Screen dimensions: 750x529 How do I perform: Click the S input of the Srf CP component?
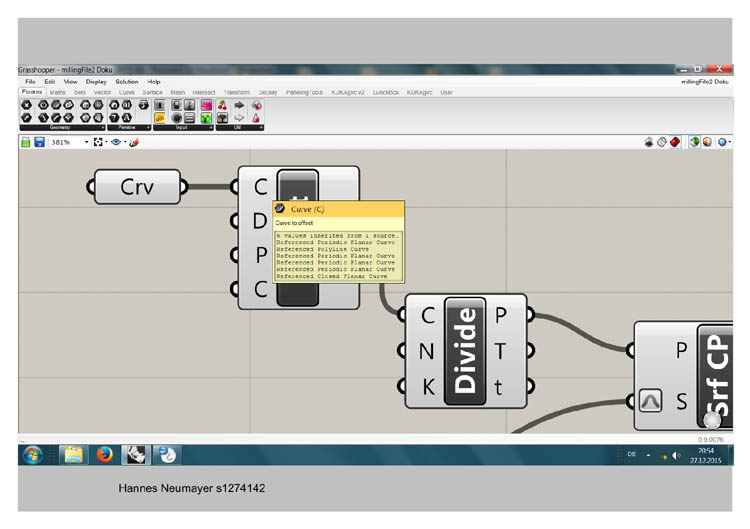pos(682,401)
